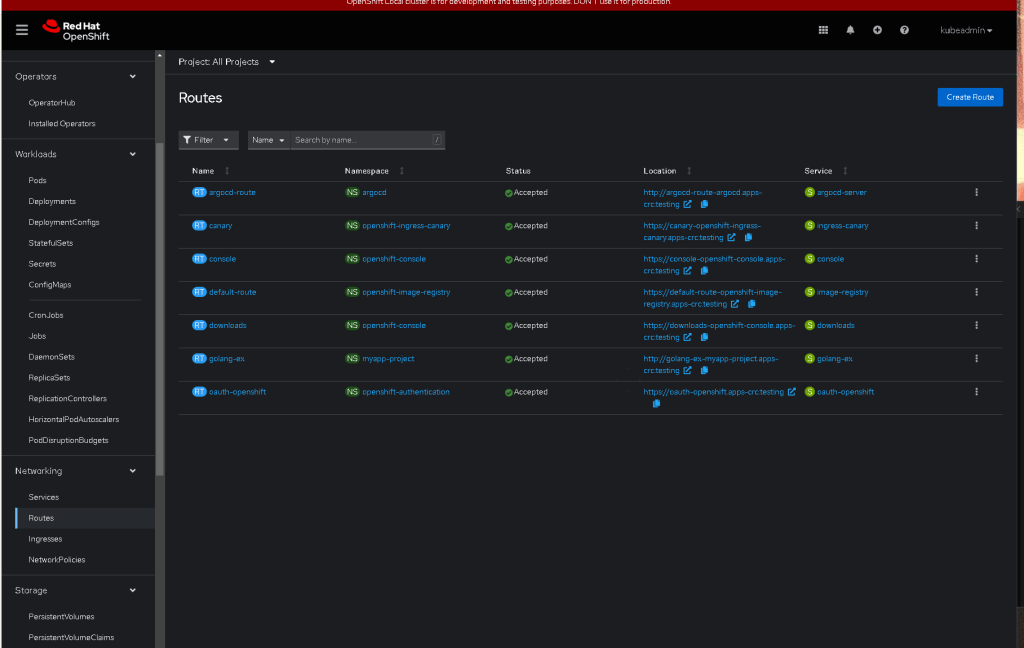1024x648 pixels.
Task: Open the application launcher grid icon
Action: click(x=823, y=30)
